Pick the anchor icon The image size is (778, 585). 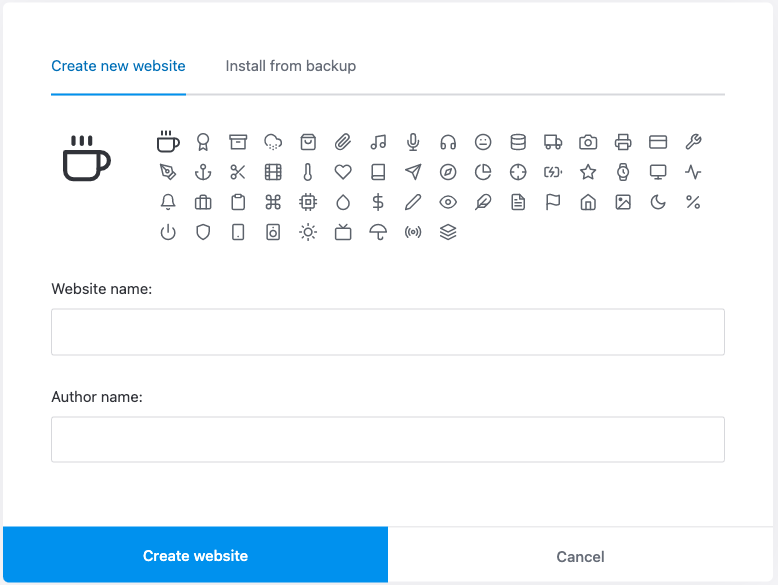tap(203, 172)
